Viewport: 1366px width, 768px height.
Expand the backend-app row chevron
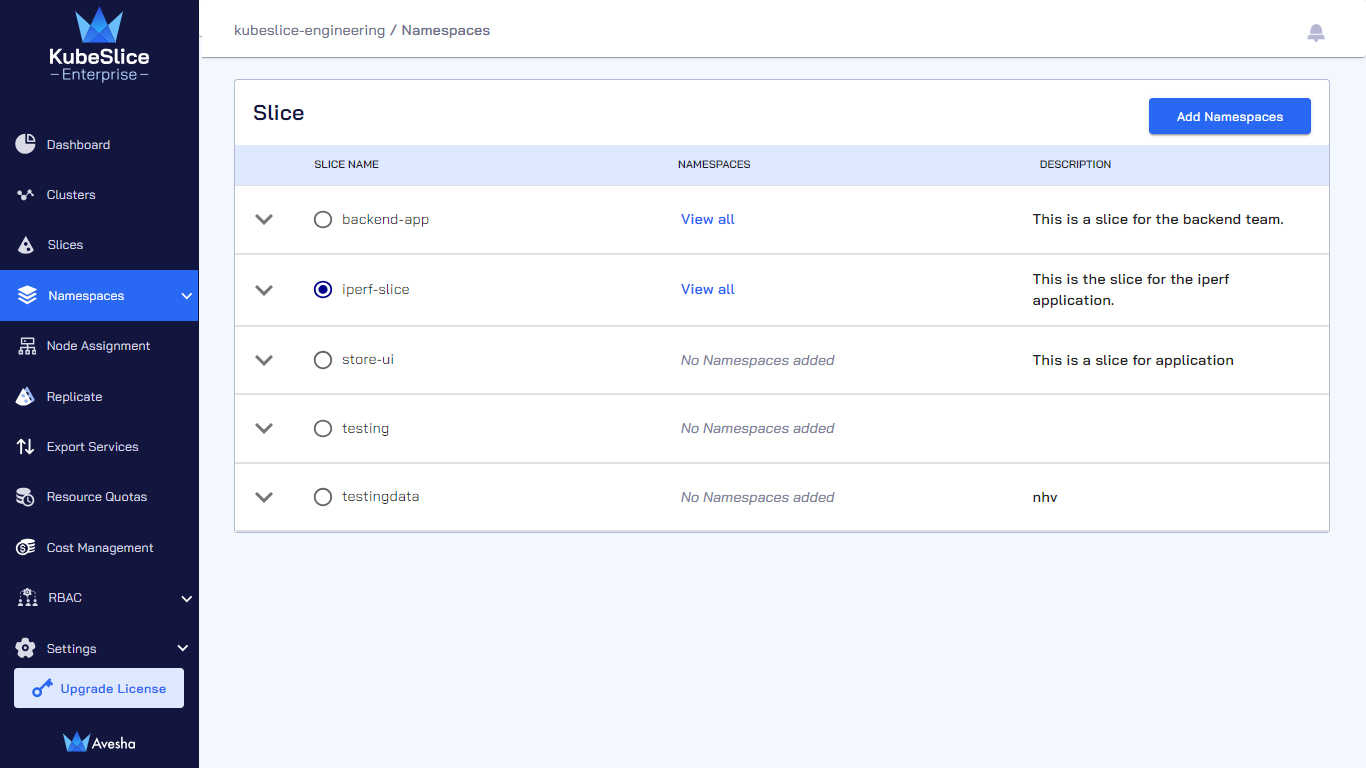coord(264,219)
